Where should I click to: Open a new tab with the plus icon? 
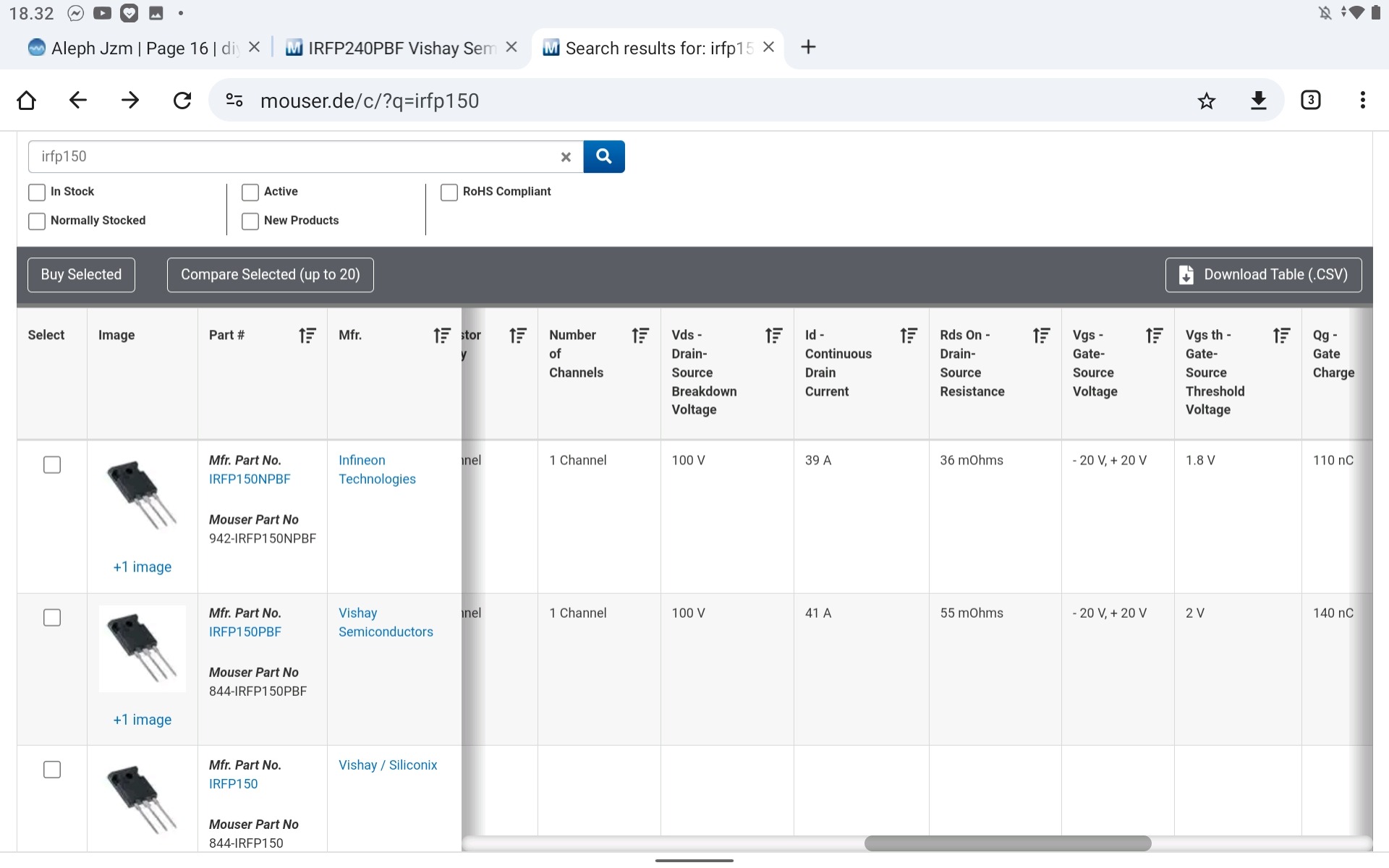pyautogui.click(x=809, y=48)
